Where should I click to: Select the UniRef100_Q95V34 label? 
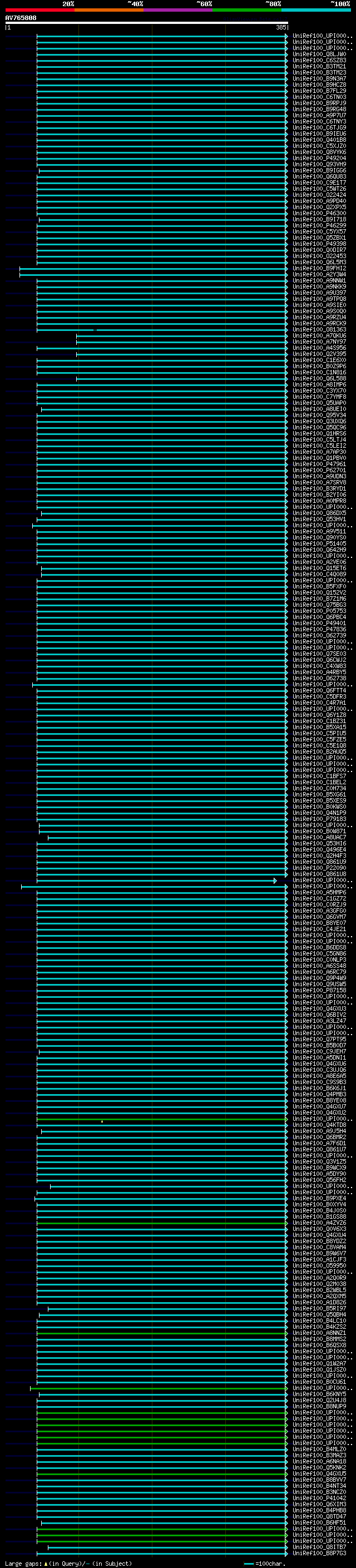(319, 415)
